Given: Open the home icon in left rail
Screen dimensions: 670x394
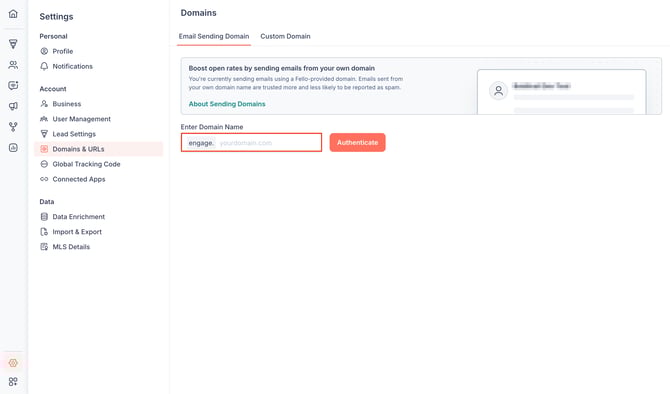Looking at the screenshot, I should (13, 14).
